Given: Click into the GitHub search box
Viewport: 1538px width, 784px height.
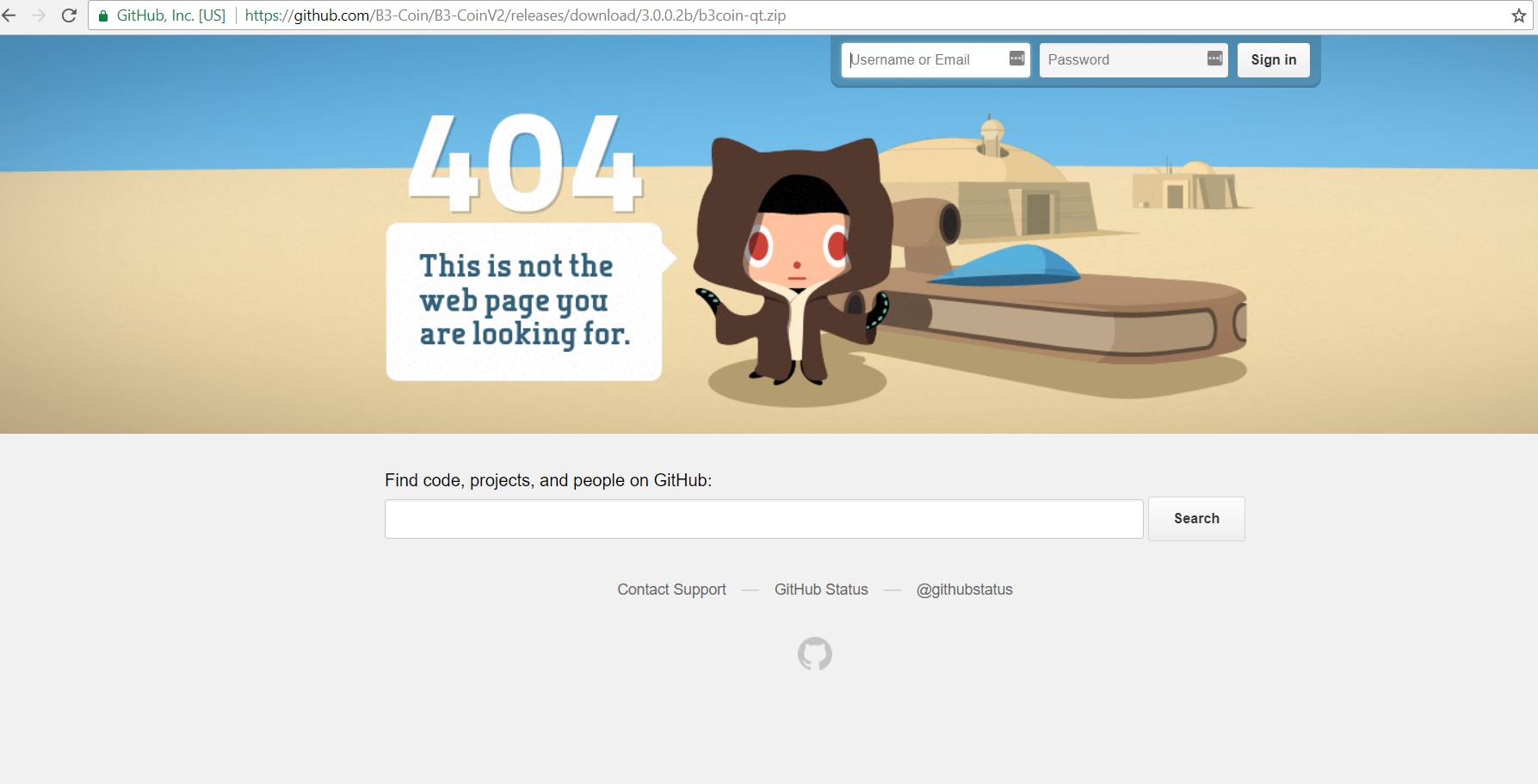Looking at the screenshot, I should click(764, 519).
